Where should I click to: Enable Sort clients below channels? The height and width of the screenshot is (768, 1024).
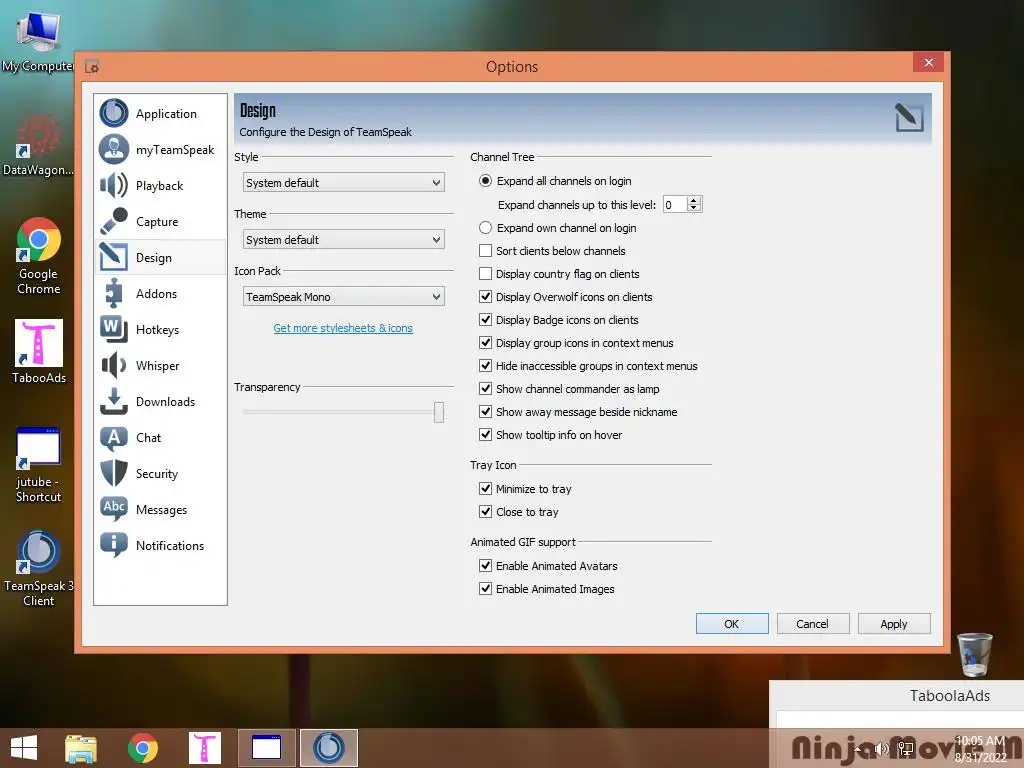click(485, 251)
